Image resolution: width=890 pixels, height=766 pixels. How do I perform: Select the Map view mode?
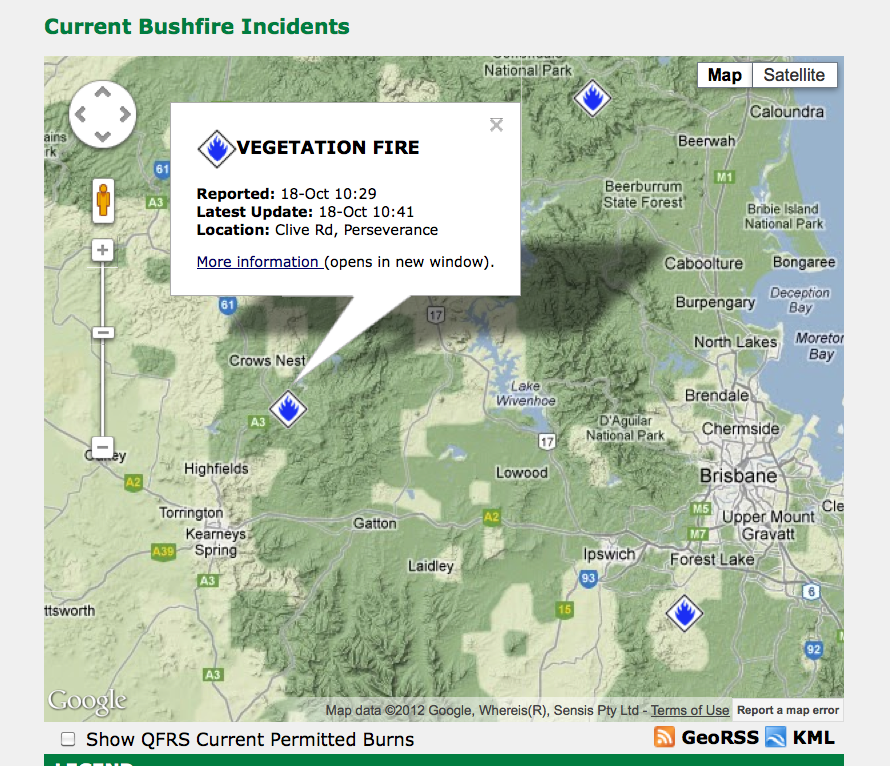pyautogui.click(x=723, y=74)
